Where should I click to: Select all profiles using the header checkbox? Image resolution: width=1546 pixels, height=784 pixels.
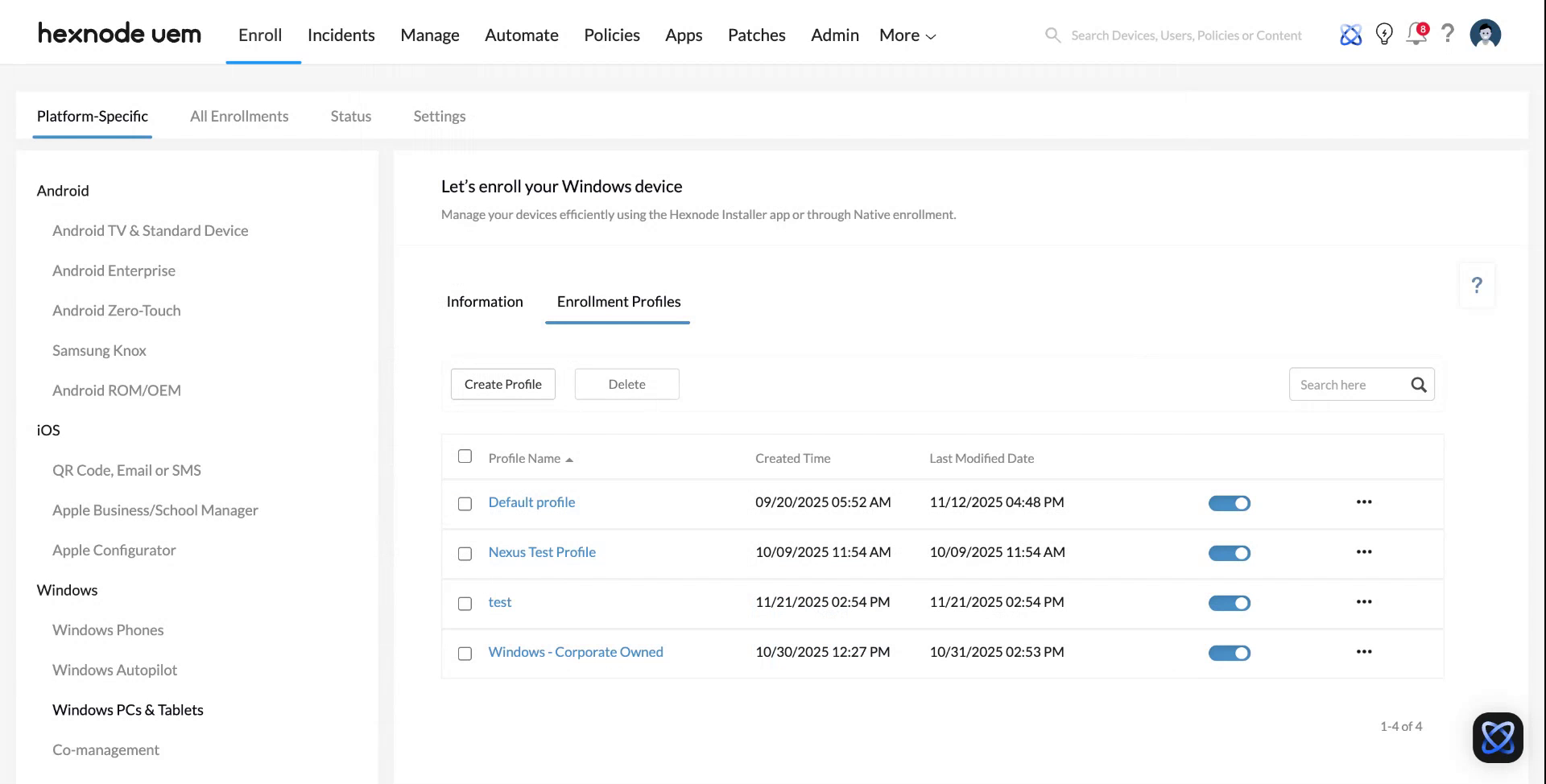[x=465, y=456]
